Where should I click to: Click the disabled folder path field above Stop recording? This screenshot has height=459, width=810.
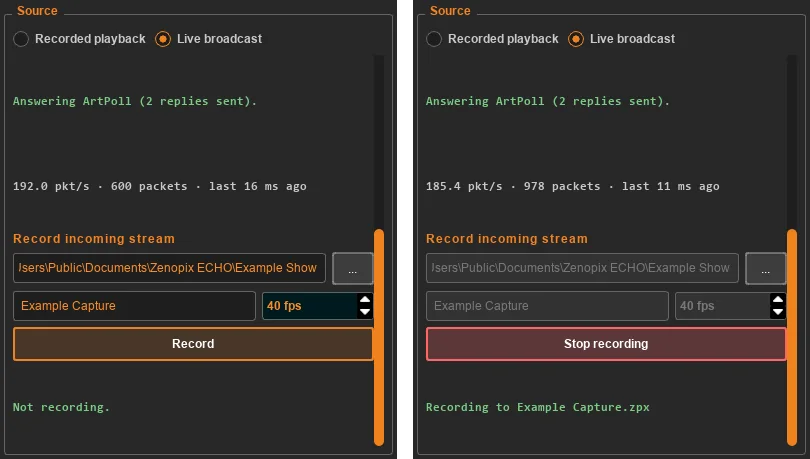pos(582,268)
